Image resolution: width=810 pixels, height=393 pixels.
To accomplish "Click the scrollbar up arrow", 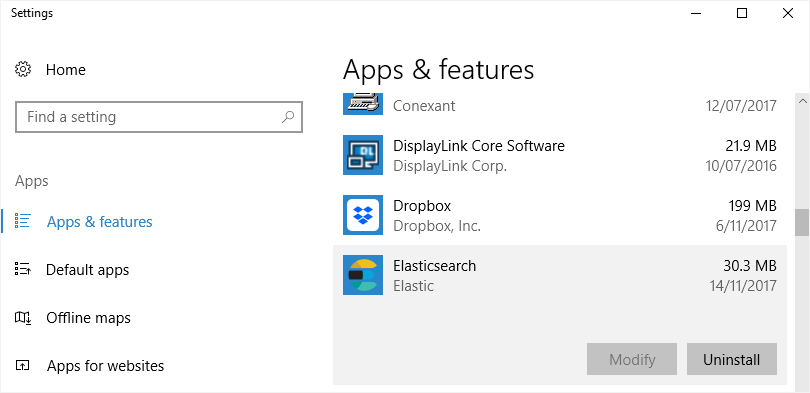I will click(802, 100).
